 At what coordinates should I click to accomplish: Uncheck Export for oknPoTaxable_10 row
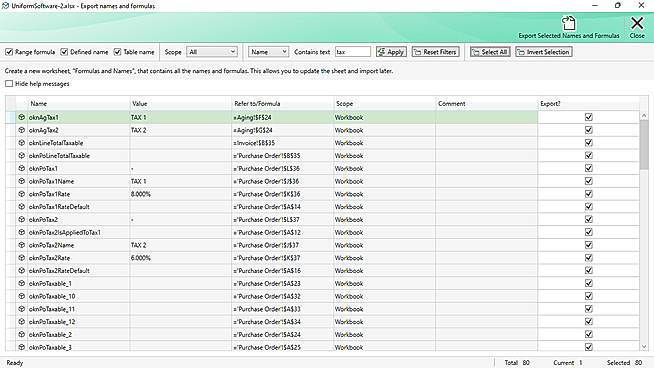[x=589, y=296]
